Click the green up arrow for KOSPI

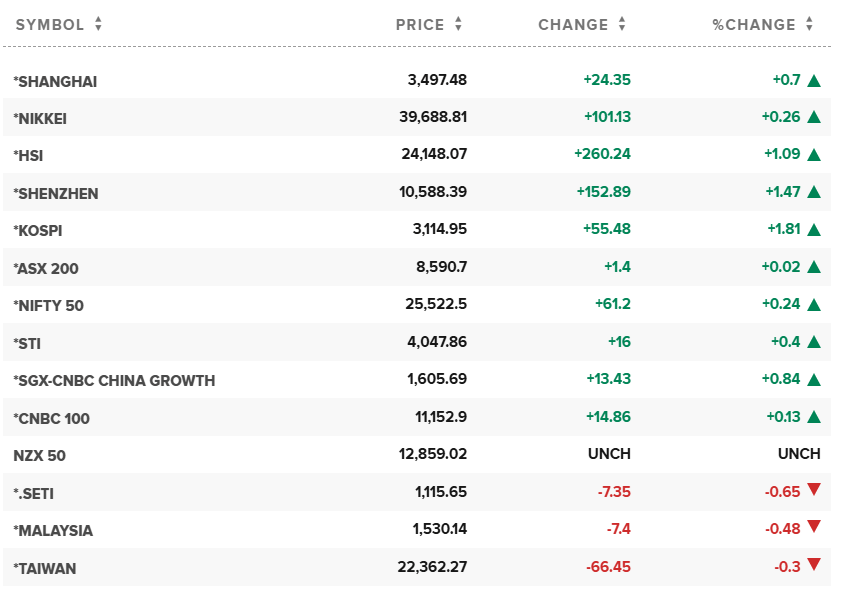pos(814,230)
